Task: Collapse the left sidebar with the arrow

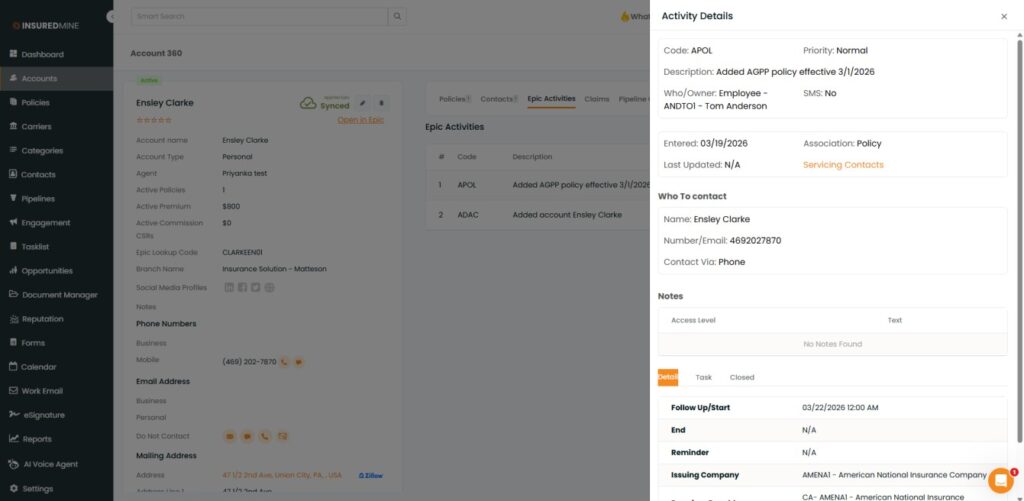Action: click(110, 17)
